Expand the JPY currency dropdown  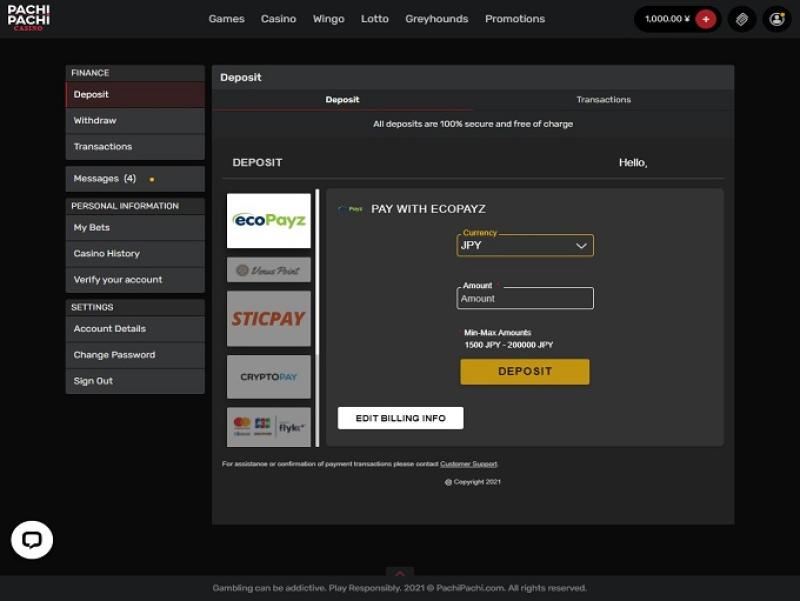point(525,245)
